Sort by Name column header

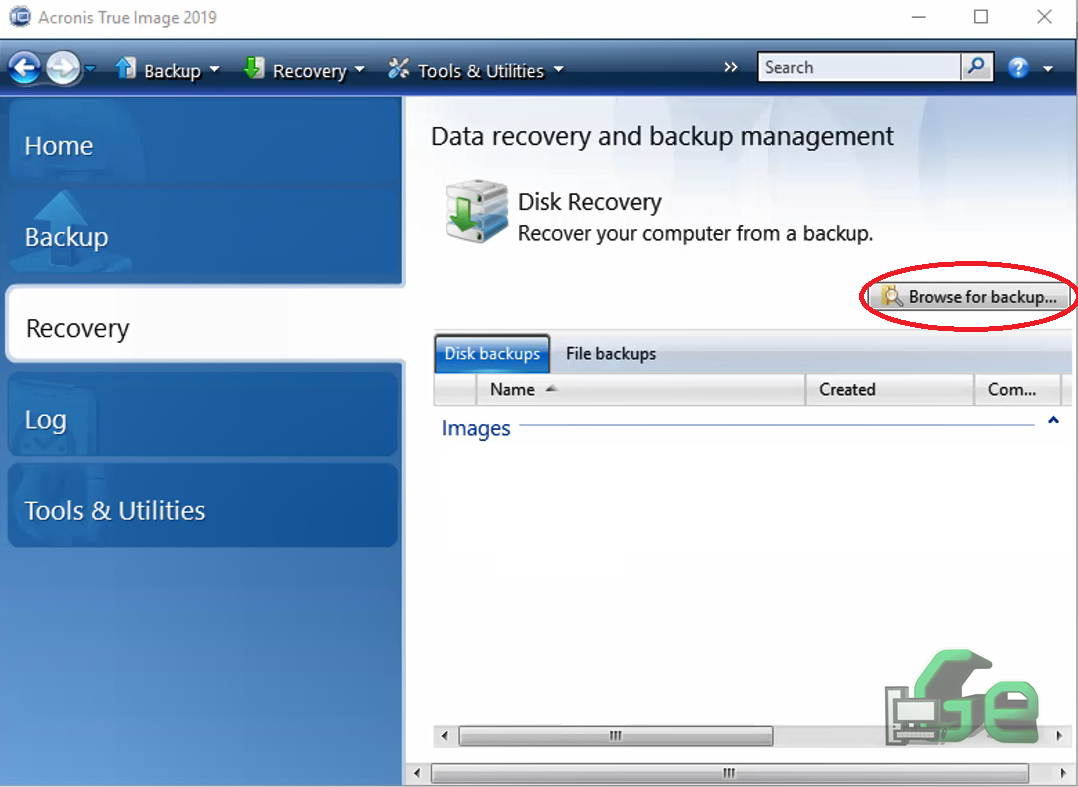[x=640, y=390]
